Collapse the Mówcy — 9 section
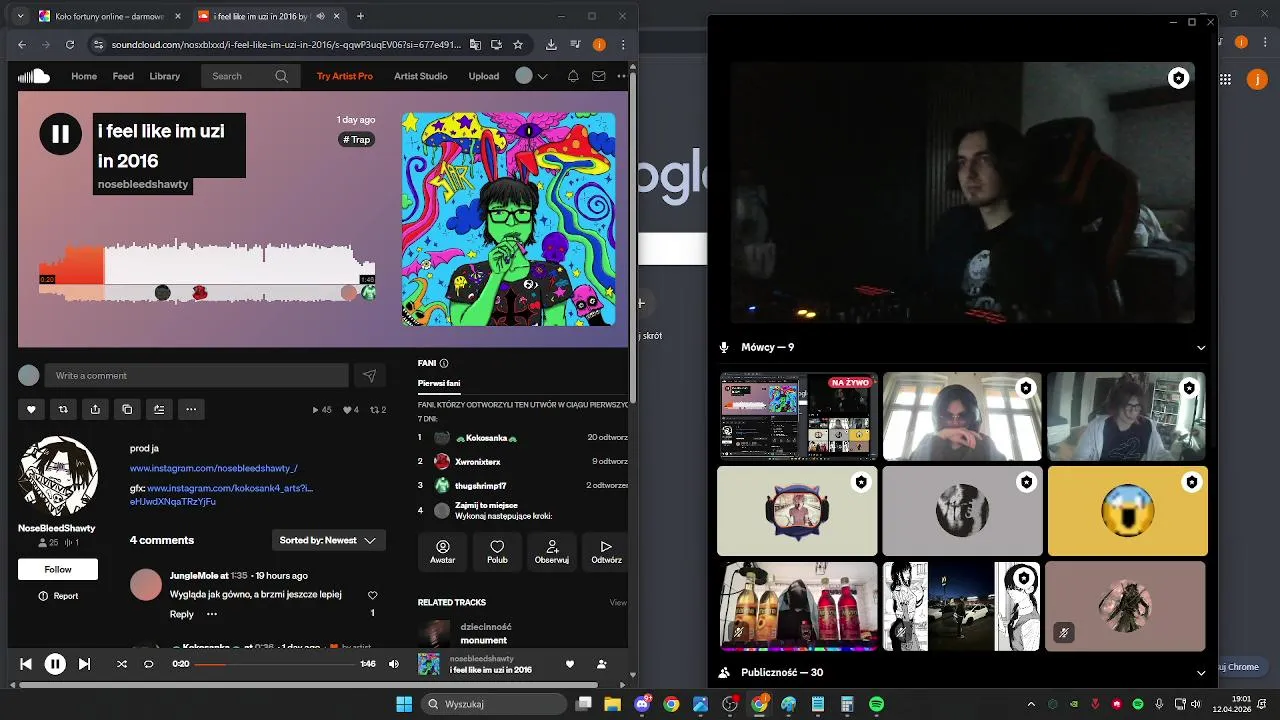1280x720 pixels. pyautogui.click(x=1201, y=348)
